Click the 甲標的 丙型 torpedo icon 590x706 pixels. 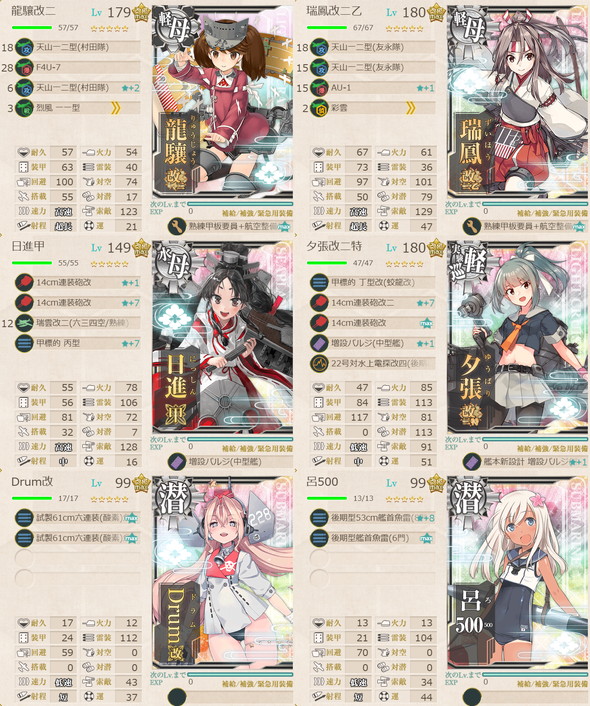point(24,343)
